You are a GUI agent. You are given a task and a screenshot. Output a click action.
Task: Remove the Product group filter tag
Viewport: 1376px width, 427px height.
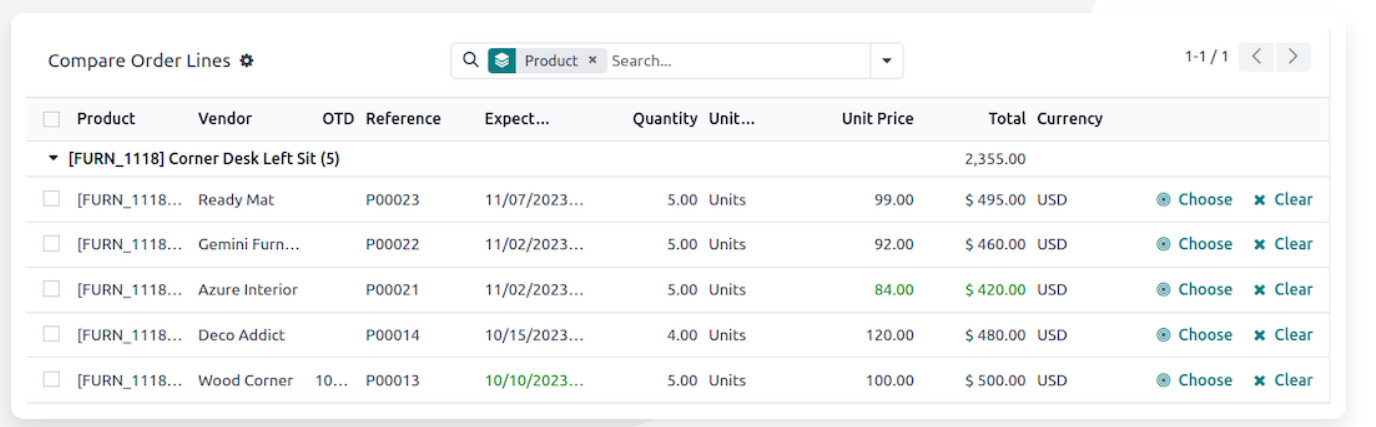coord(592,60)
